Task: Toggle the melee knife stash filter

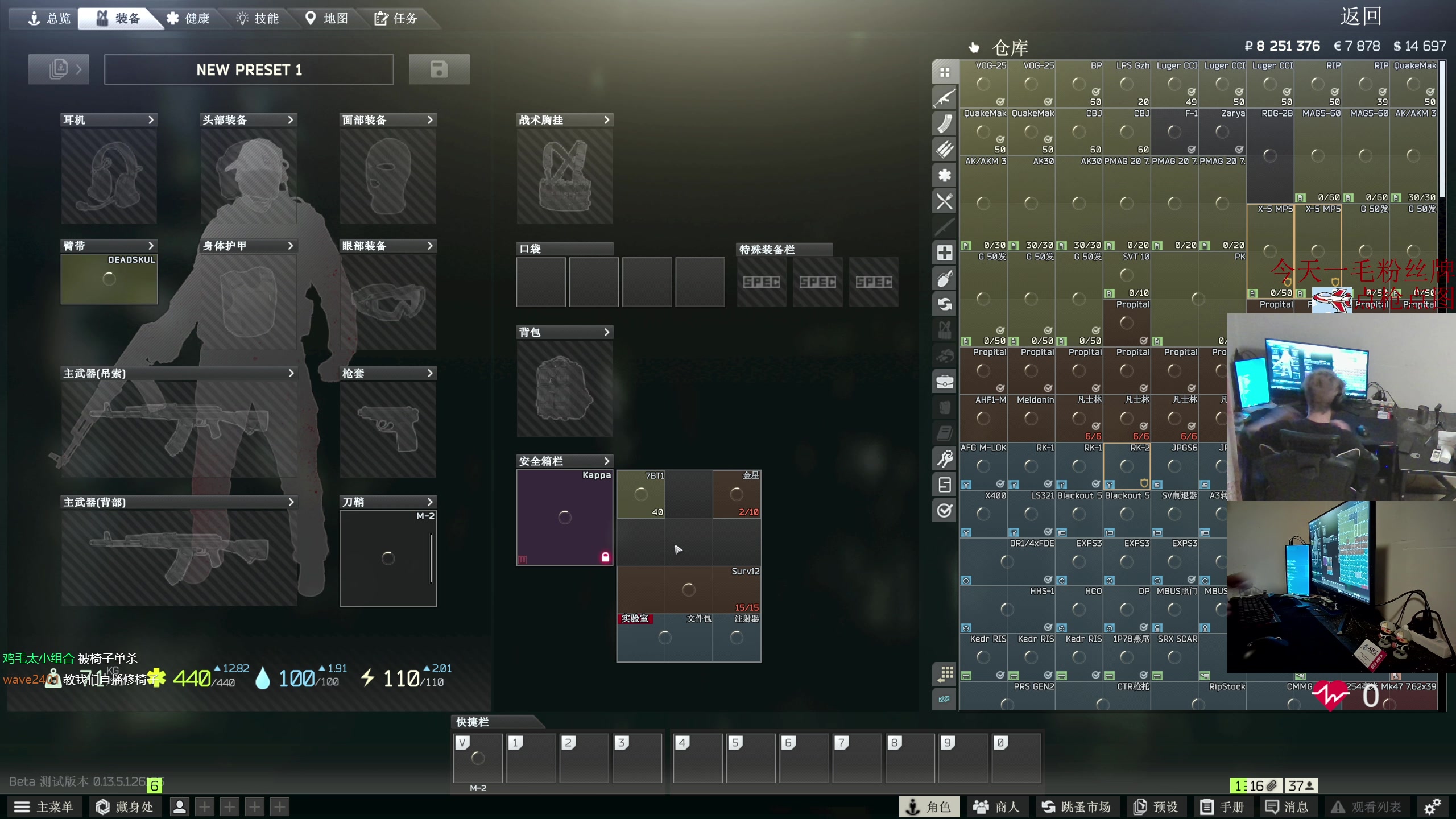Action: coord(945,227)
